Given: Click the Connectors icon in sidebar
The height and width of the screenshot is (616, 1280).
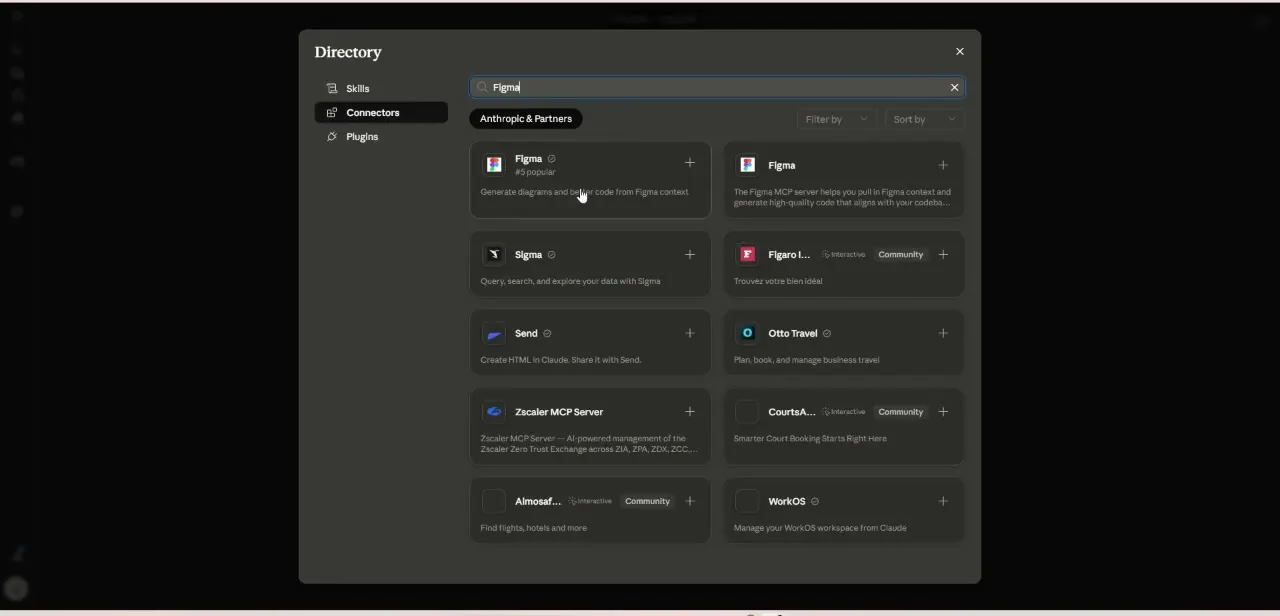Looking at the screenshot, I should coord(332,112).
